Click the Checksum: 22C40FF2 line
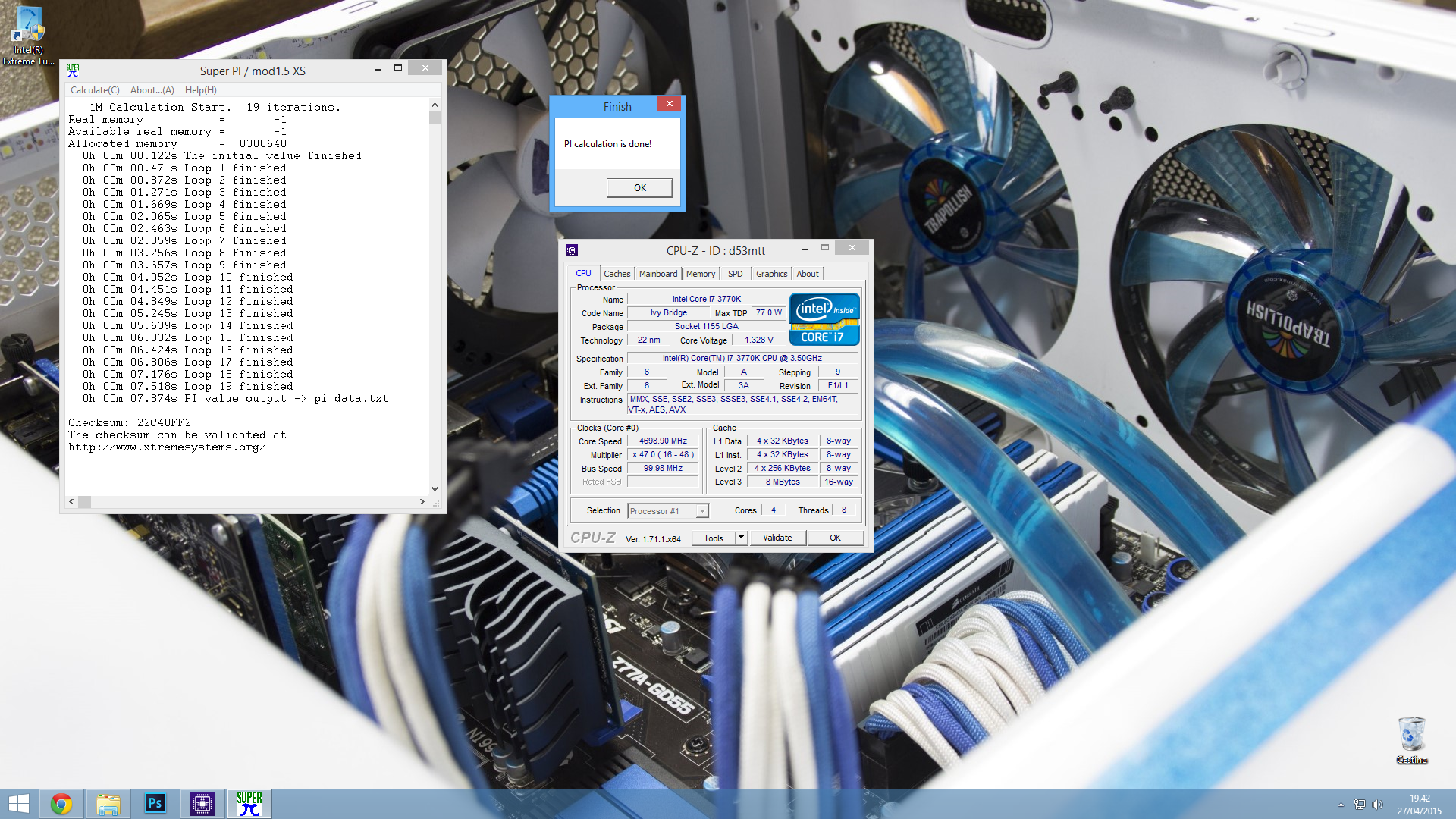Viewport: 1456px width, 819px height. tap(130, 423)
